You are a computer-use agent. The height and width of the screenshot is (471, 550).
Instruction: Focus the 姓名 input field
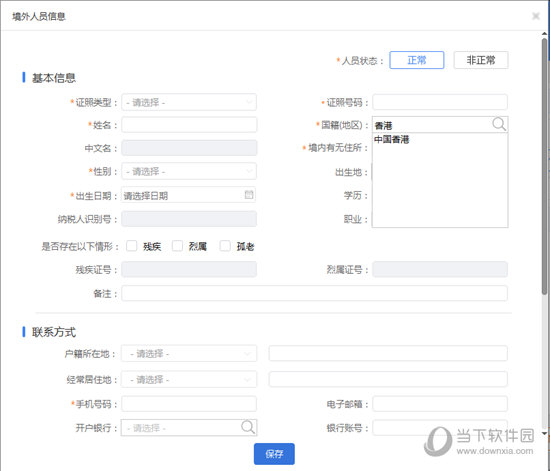[x=189, y=125]
